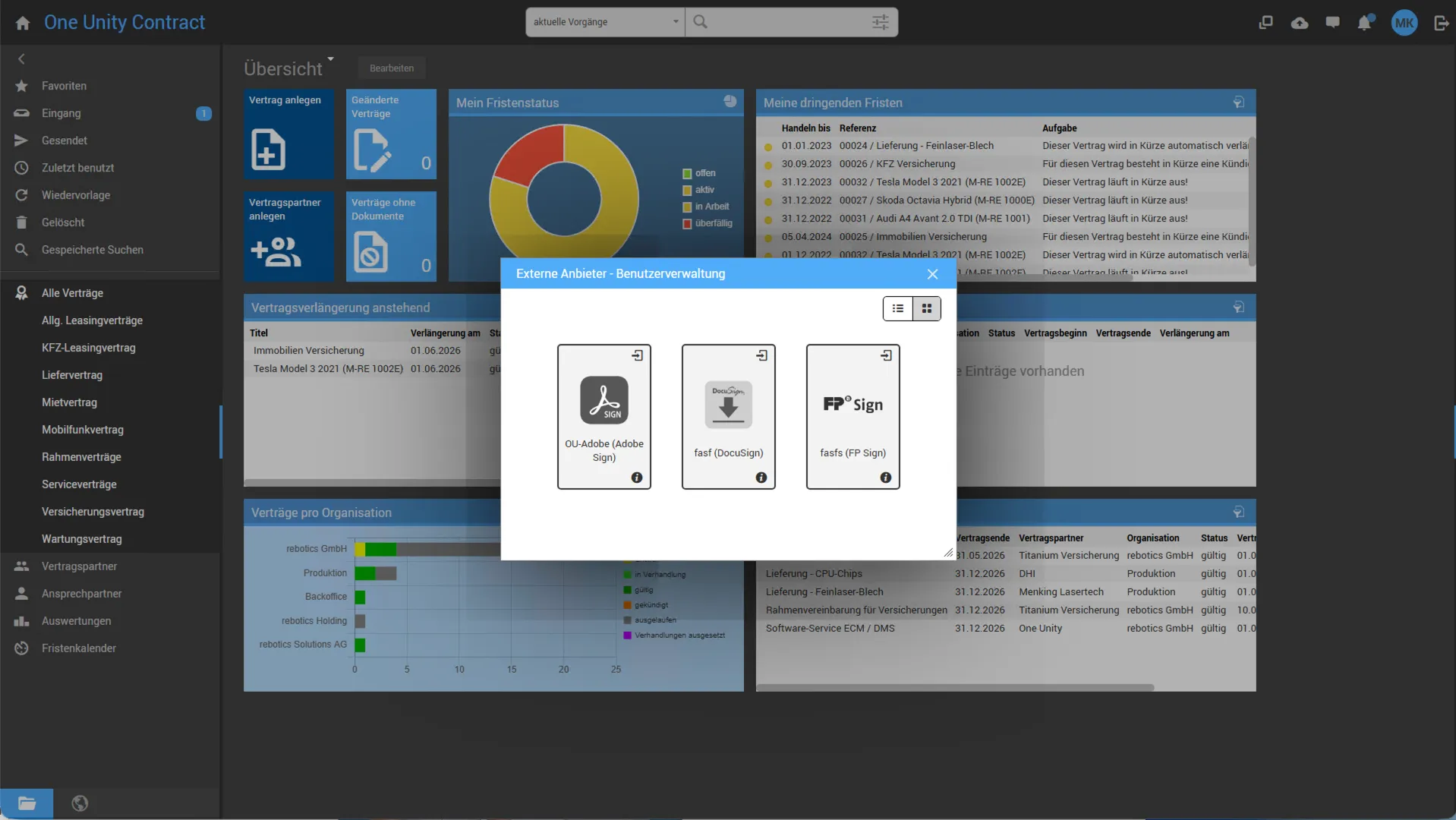Select Serviceverträge
Screen dimensions: 1456x820
coord(110,484)
